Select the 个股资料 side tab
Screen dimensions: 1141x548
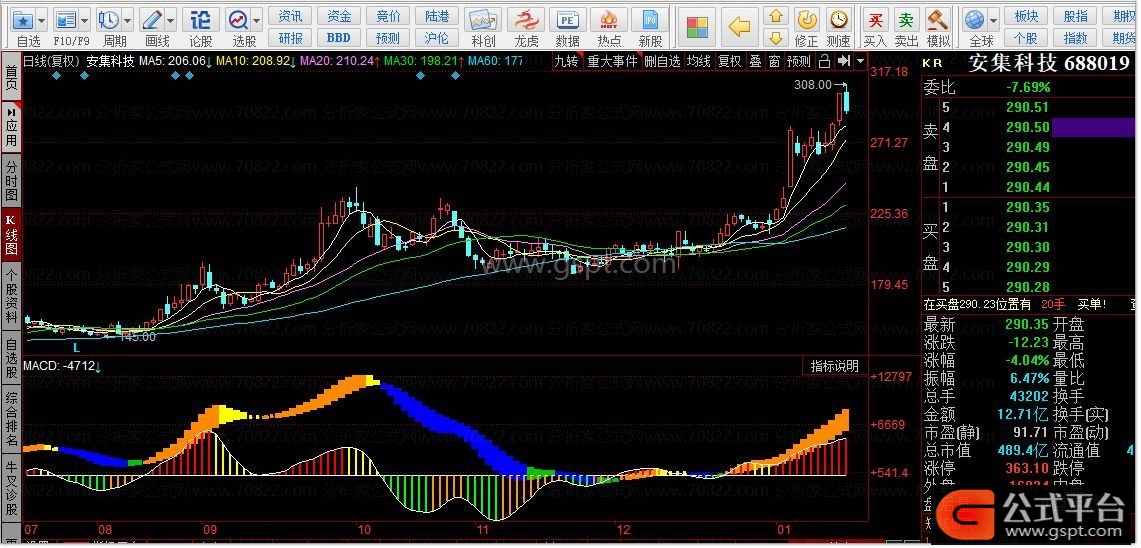tap(11, 296)
